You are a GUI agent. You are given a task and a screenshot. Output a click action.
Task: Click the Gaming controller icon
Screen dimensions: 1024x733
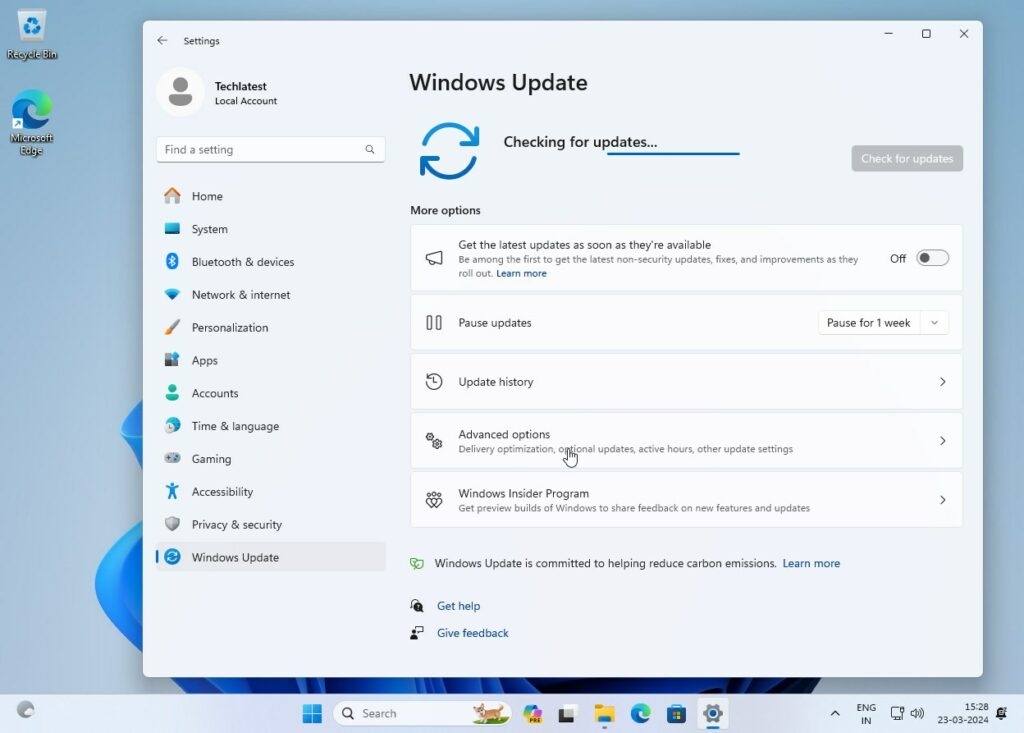point(172,459)
